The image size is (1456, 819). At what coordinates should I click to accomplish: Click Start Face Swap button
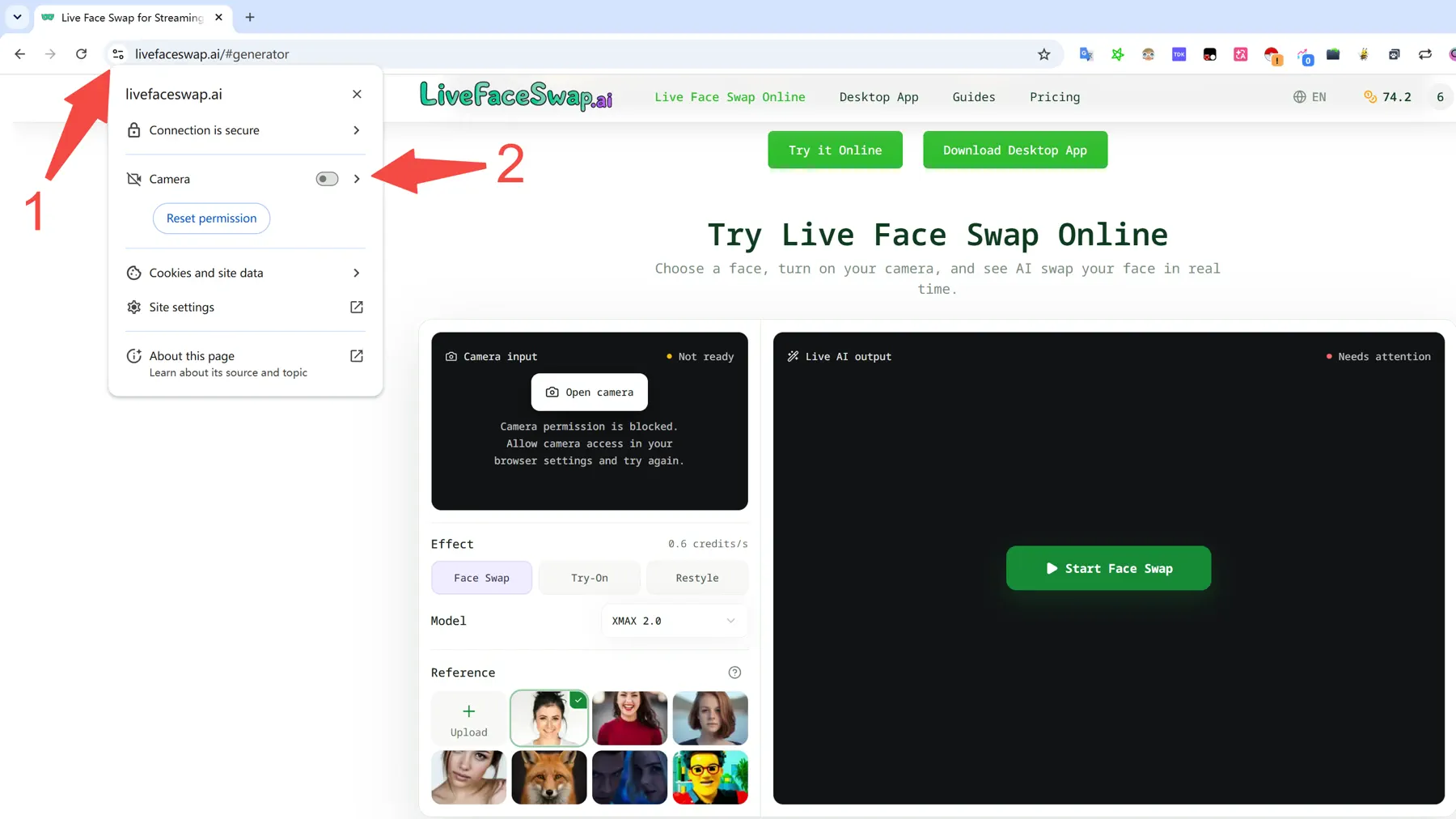(x=1108, y=568)
